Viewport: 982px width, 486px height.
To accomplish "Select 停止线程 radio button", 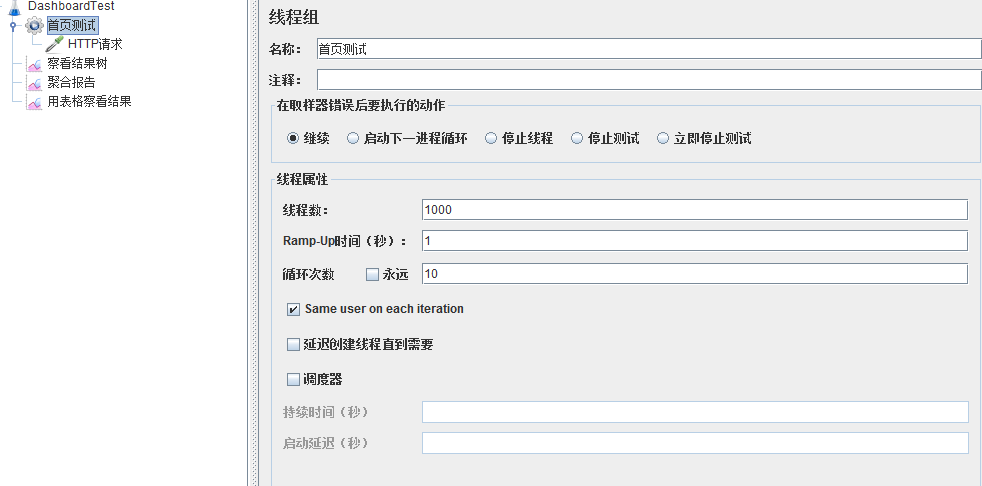I will (x=491, y=138).
